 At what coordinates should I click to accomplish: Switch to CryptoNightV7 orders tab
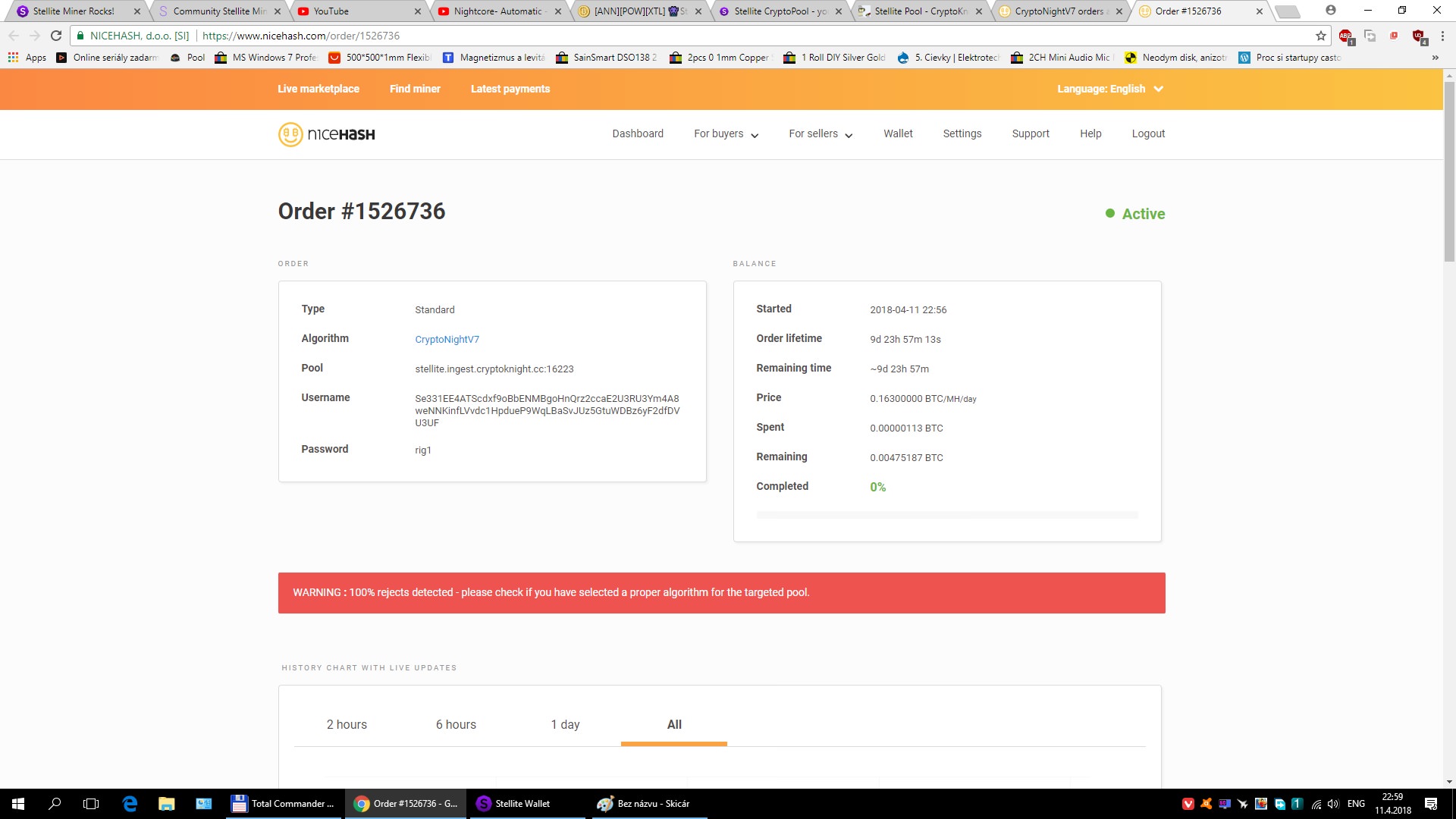click(x=1059, y=11)
